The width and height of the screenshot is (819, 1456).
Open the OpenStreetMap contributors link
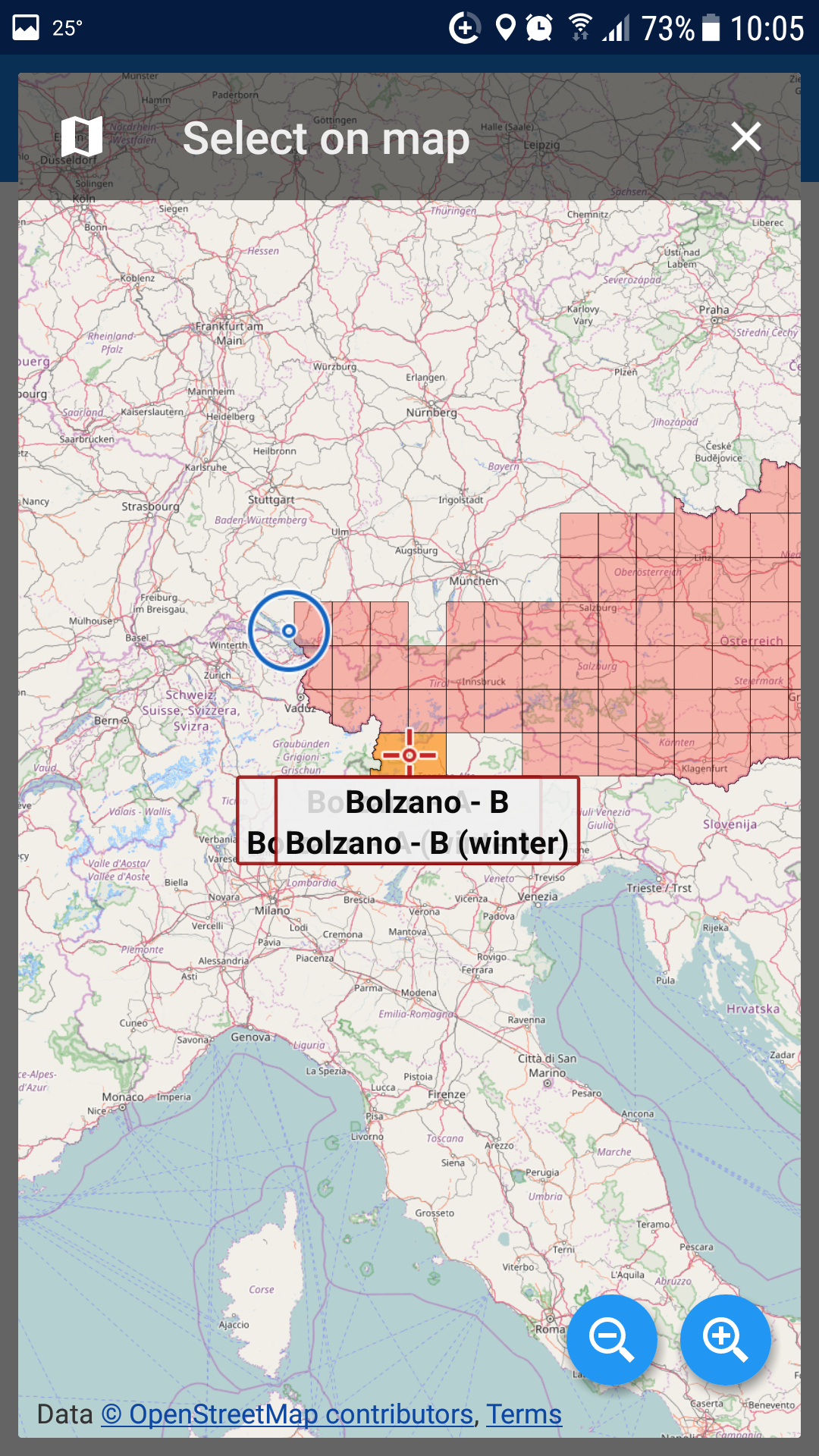(x=287, y=1414)
